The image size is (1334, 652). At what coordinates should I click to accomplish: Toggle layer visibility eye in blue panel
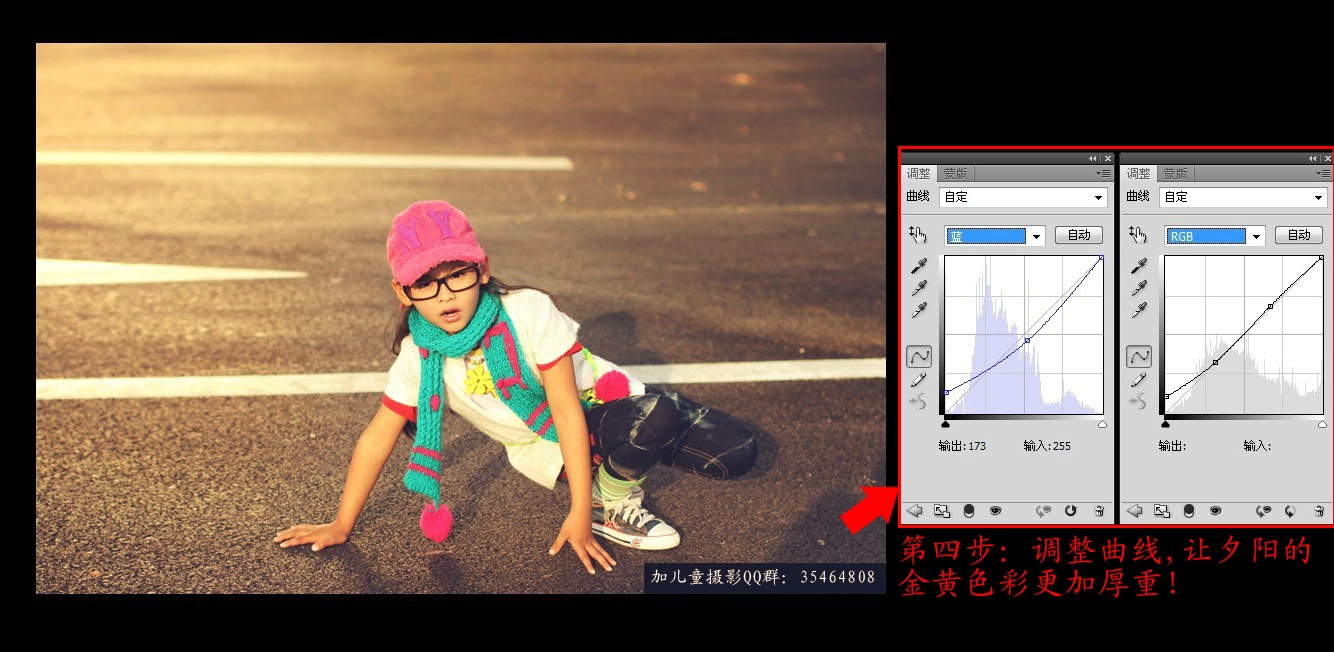[995, 511]
